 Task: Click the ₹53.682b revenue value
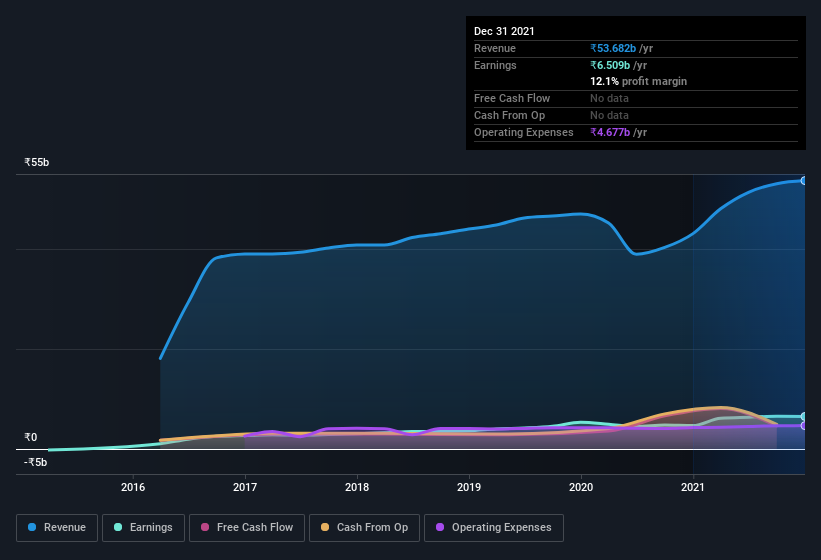(613, 48)
